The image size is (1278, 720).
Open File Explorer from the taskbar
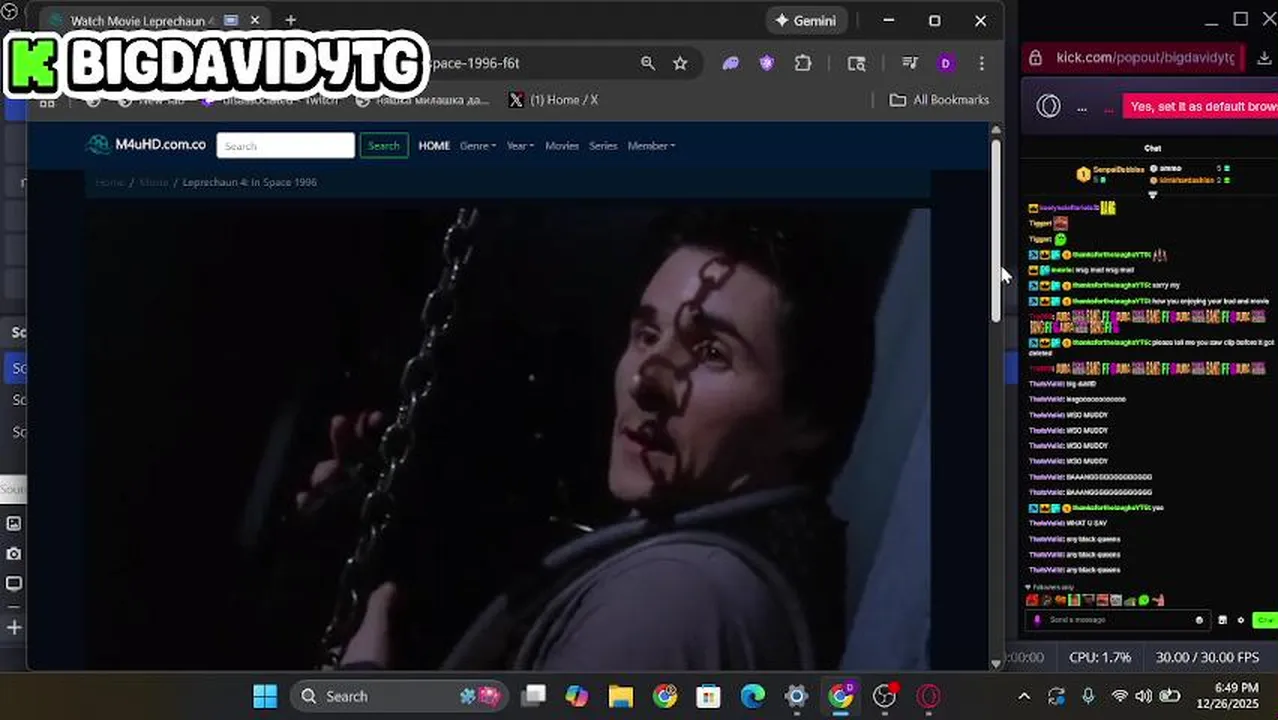(621, 696)
